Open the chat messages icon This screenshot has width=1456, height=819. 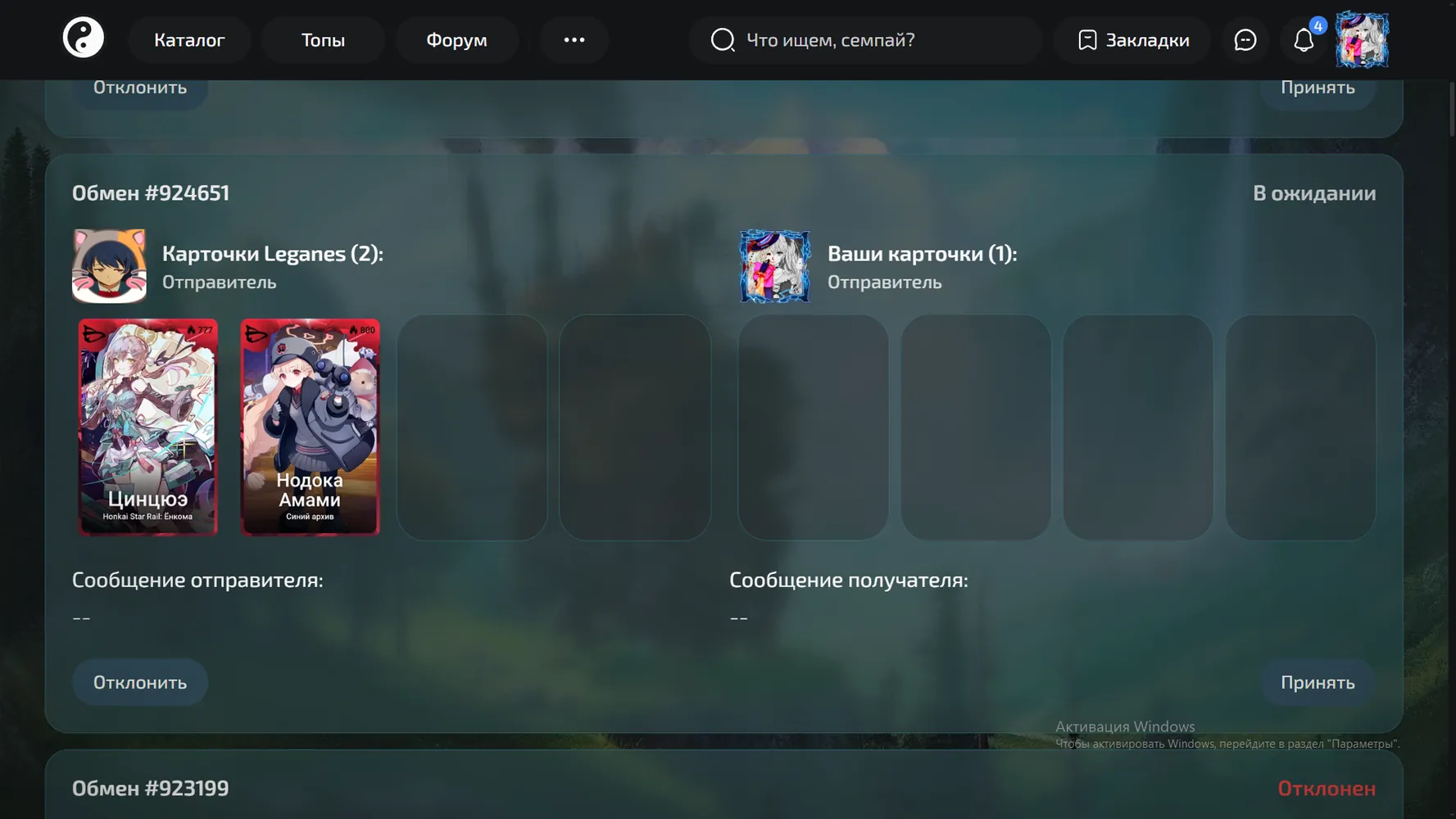pos(1245,39)
